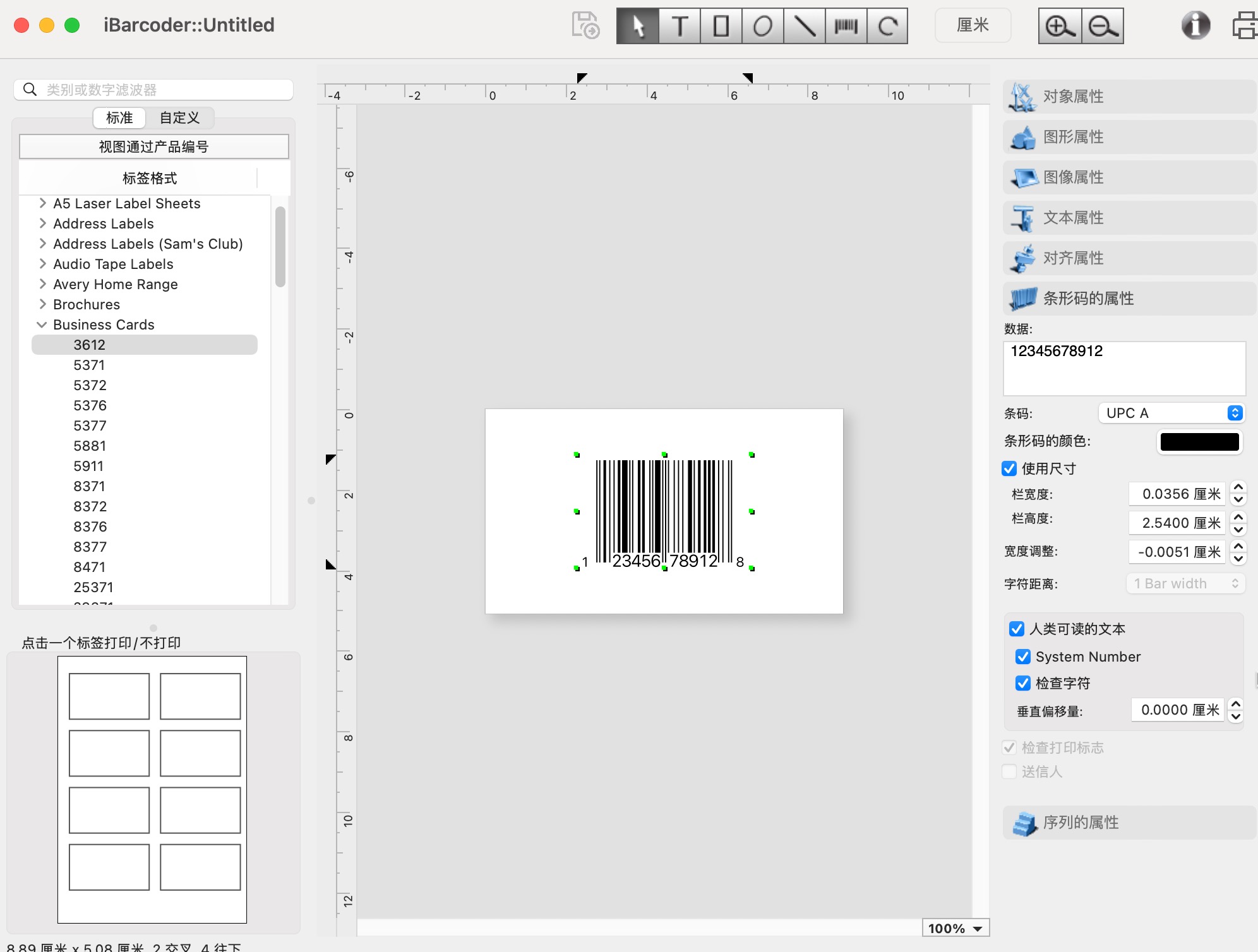The image size is (1258, 952).
Task: Select the Text tool
Action: click(680, 26)
